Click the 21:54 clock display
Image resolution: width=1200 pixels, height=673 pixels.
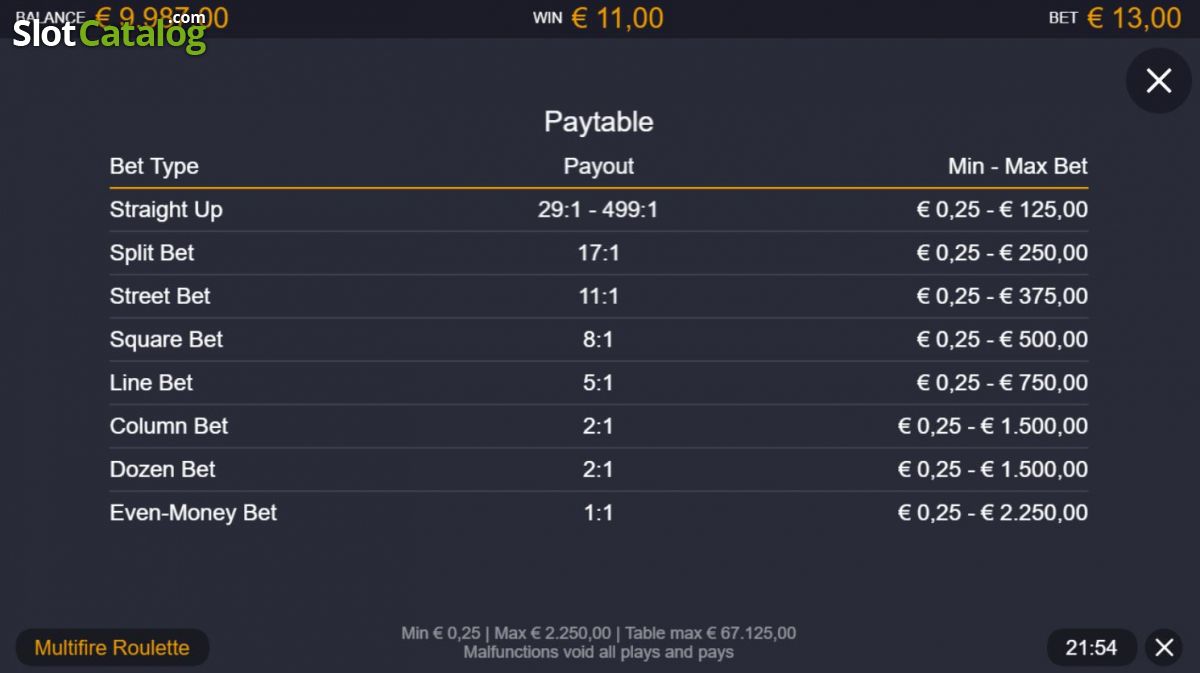tap(1091, 648)
